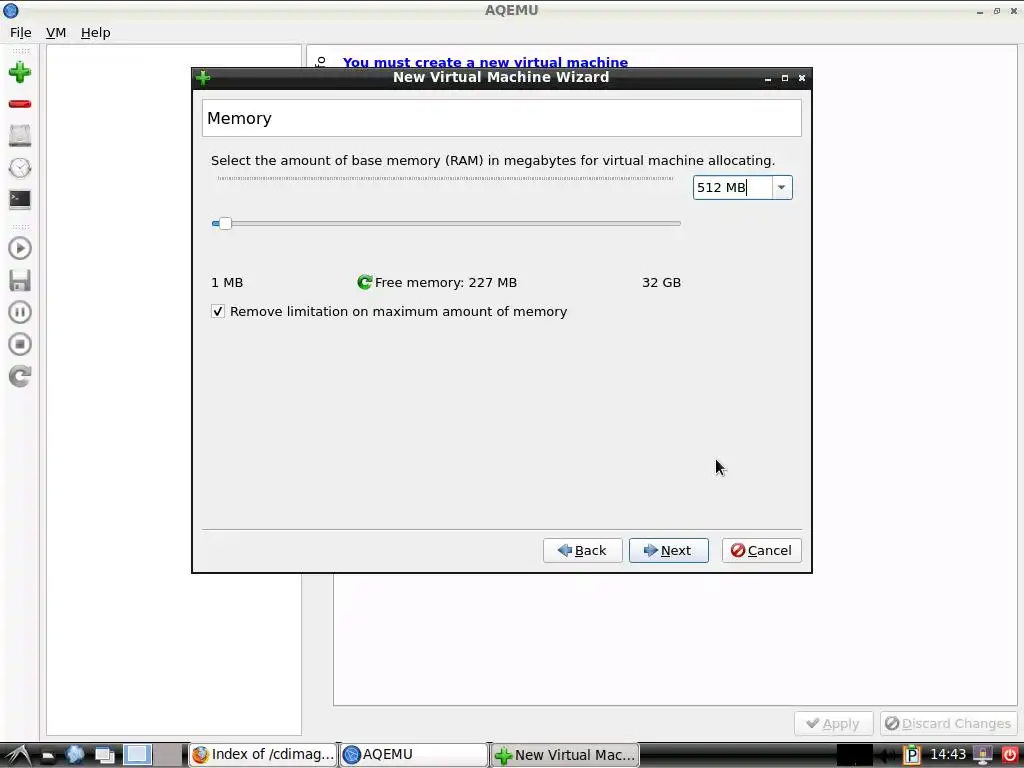Click the file manager icon in taskbar
The width and height of the screenshot is (1024, 768).
[x=48, y=756]
